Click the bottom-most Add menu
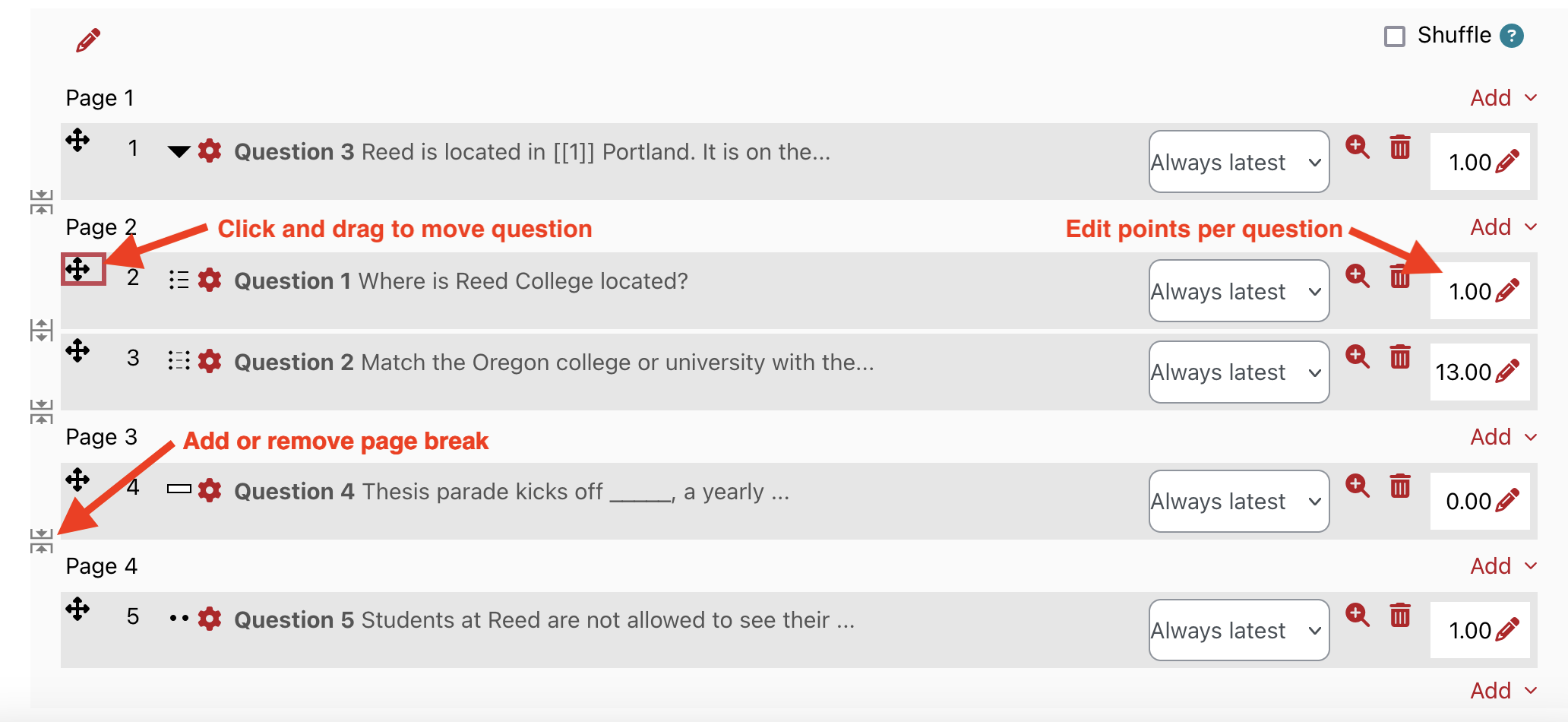This screenshot has width=1568, height=722. (1503, 691)
